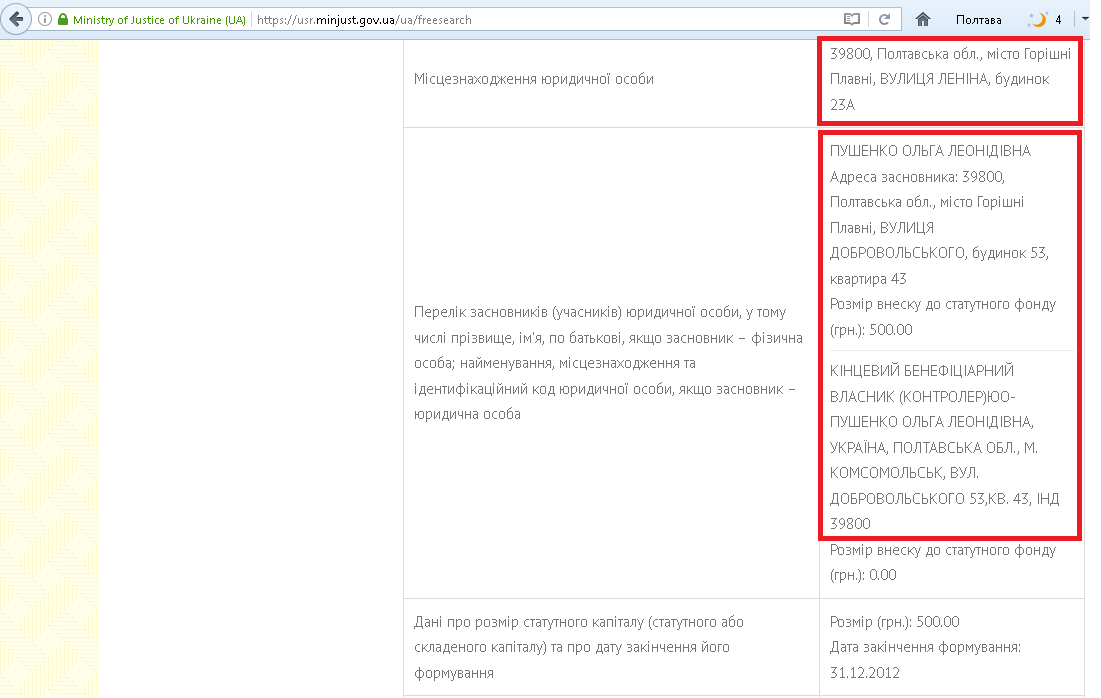Reload the page with the refresh icon

[x=884, y=19]
